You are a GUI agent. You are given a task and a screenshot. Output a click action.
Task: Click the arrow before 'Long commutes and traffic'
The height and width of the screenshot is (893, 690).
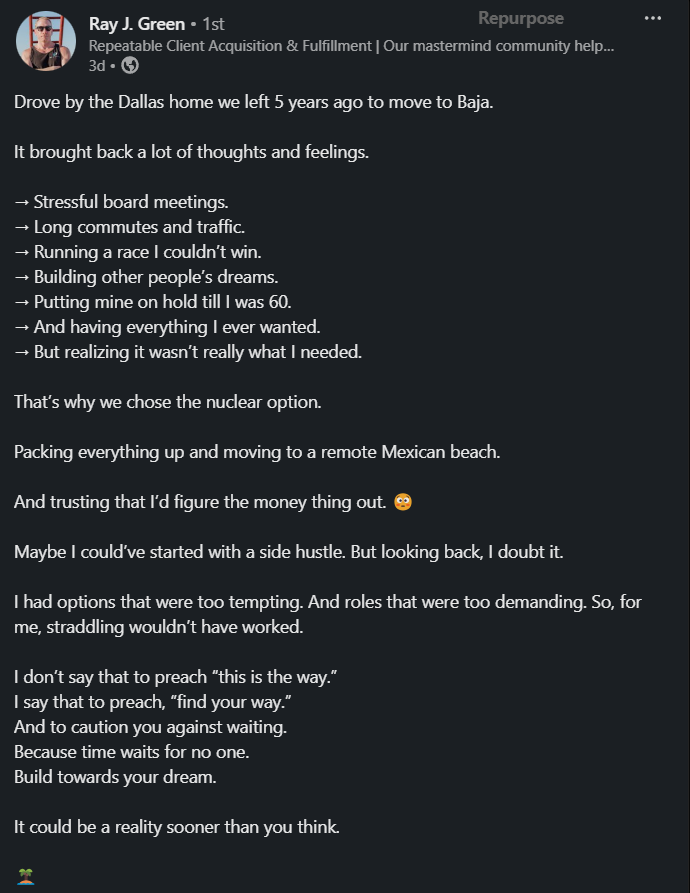tap(22, 227)
